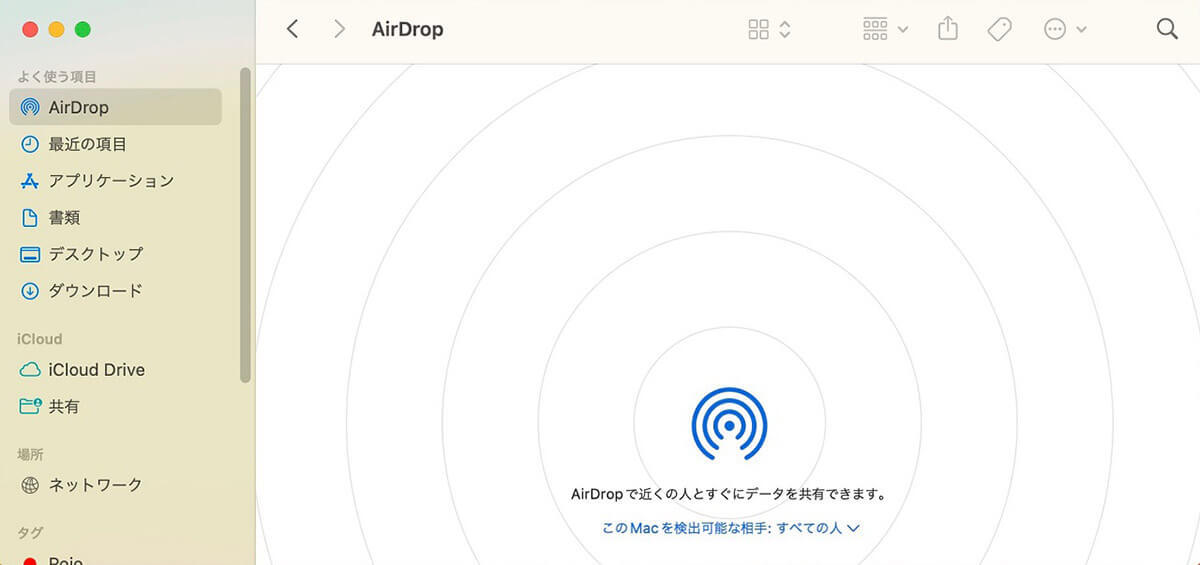The image size is (1200, 565).
Task: Open the Share toolbar button
Action: pyautogui.click(x=948, y=29)
